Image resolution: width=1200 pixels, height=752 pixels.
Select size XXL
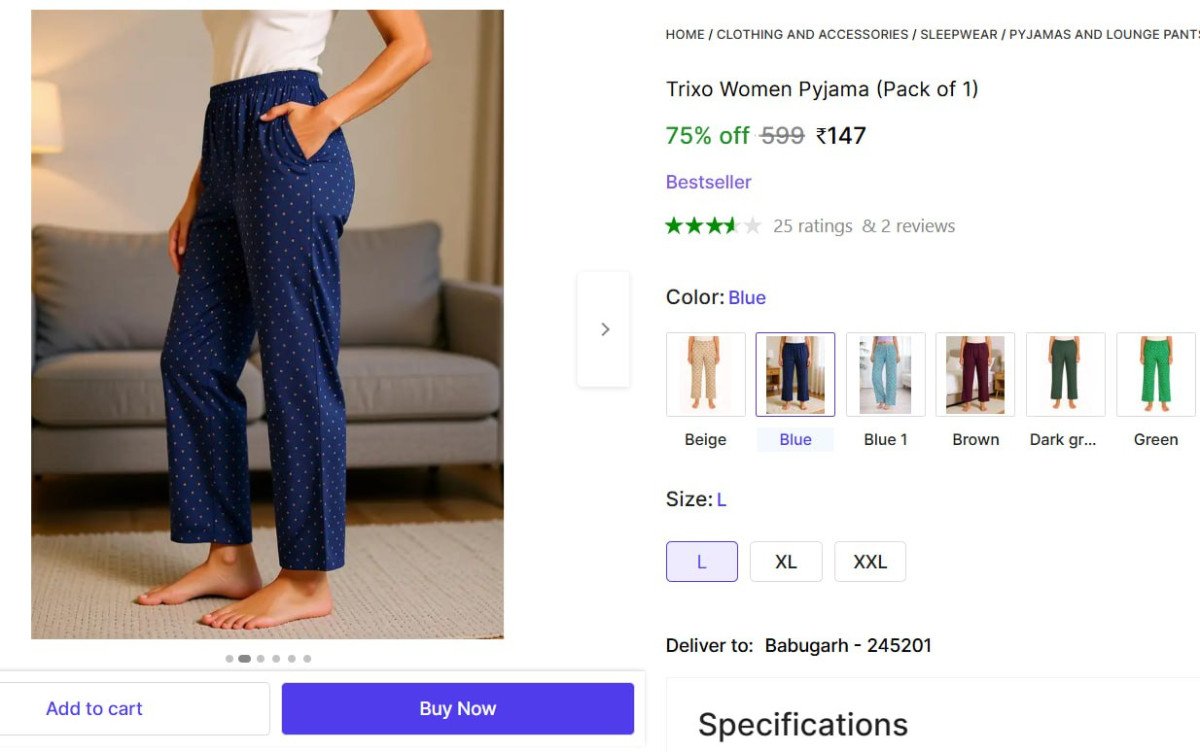870,562
